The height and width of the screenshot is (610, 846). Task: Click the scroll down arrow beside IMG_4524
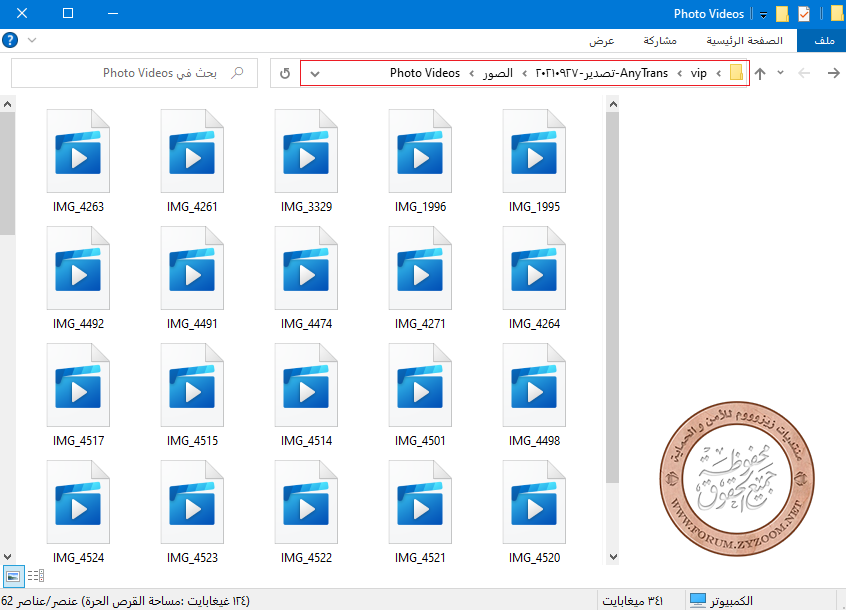tap(8, 557)
